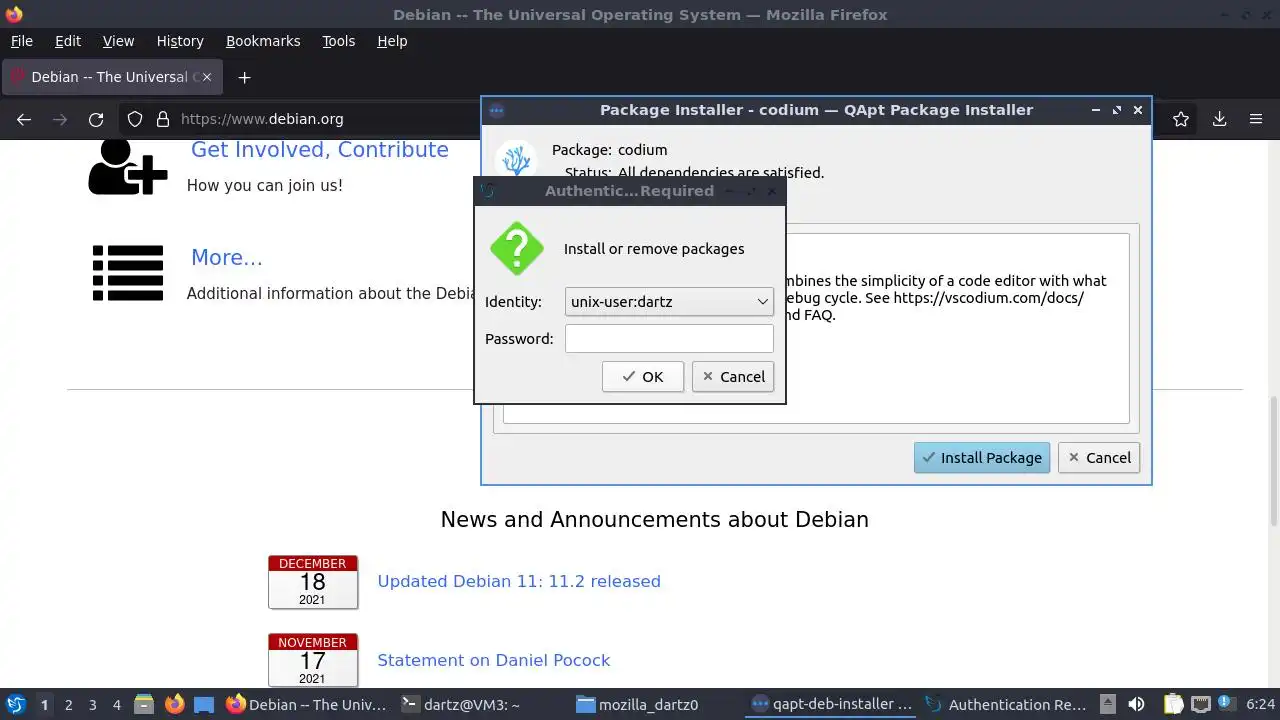Viewport: 1280px width, 720px height.
Task: Minimize the QApt Package Installer window
Action: click(1096, 110)
